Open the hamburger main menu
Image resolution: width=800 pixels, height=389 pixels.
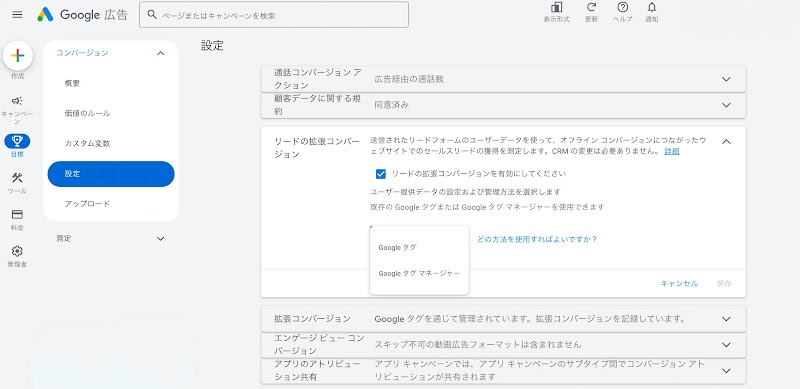click(17, 15)
